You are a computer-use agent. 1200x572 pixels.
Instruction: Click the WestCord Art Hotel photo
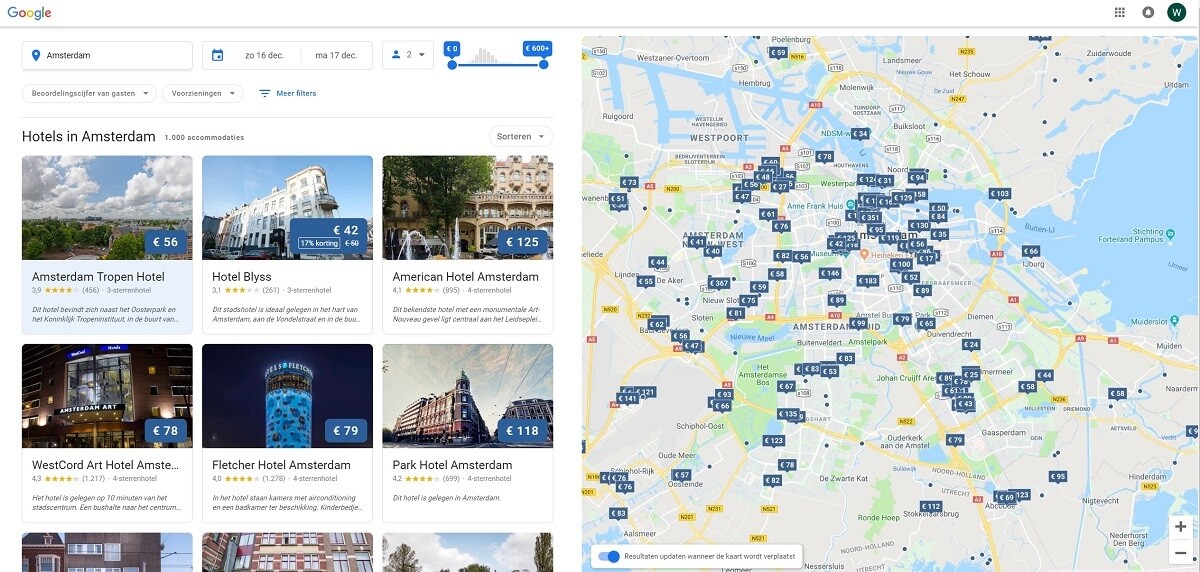107,396
